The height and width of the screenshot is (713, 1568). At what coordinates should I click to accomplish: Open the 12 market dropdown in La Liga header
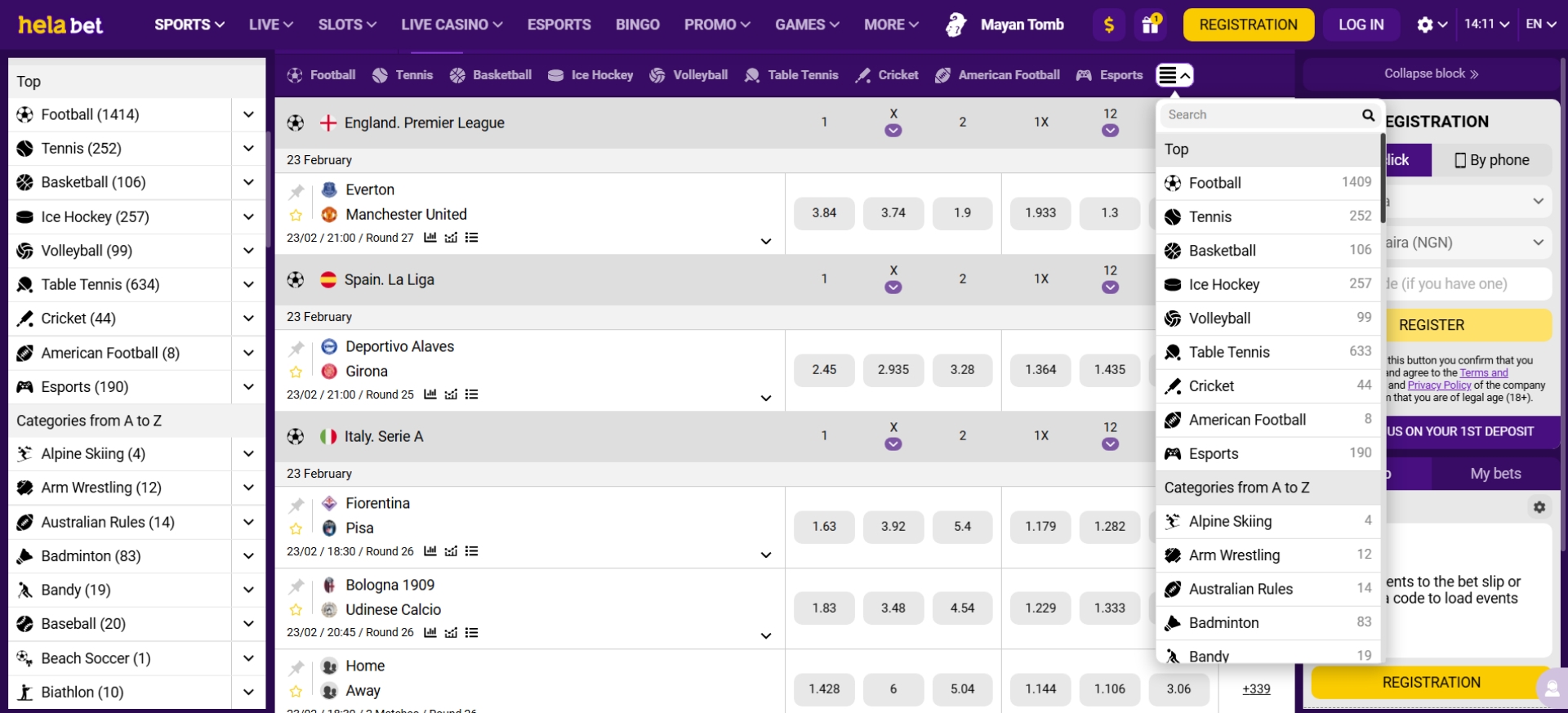coord(1110,287)
